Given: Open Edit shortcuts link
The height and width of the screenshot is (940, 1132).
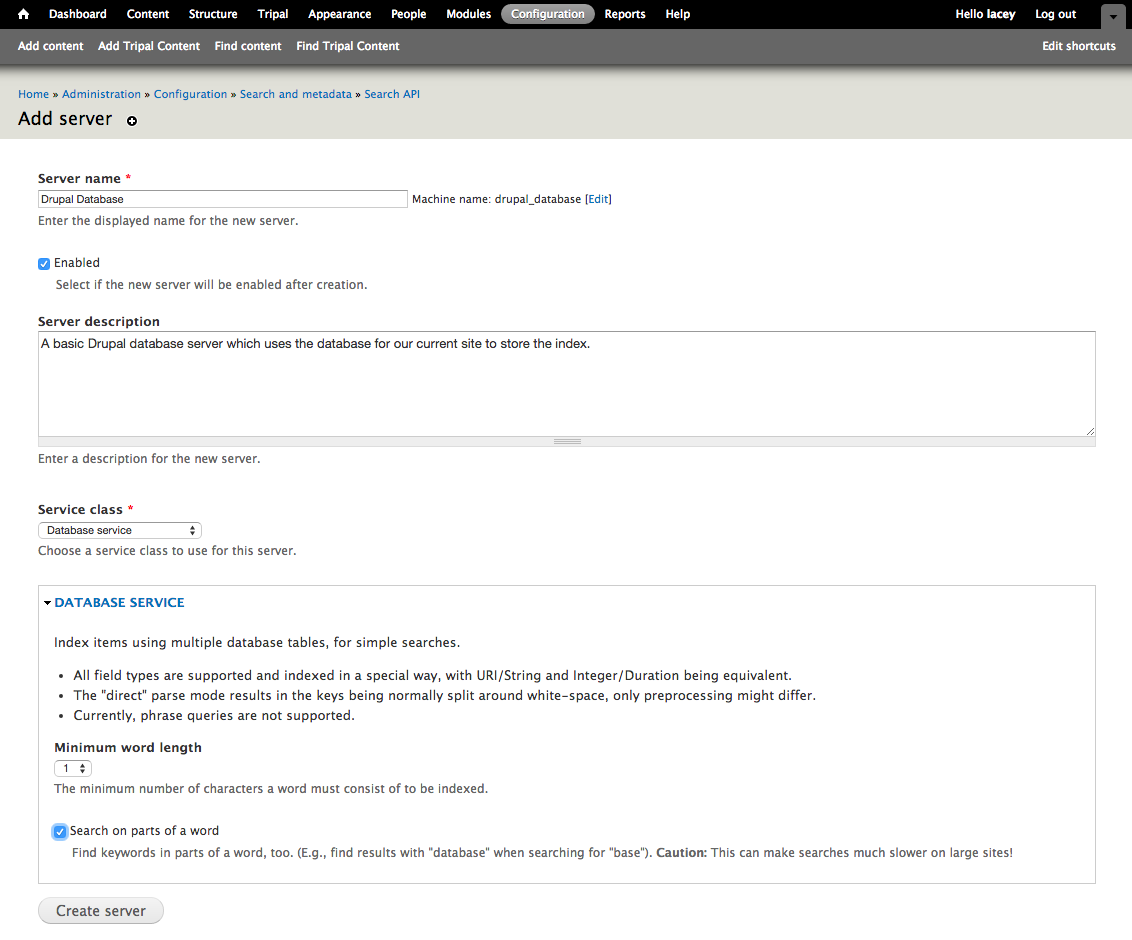Looking at the screenshot, I should coord(1078,46).
